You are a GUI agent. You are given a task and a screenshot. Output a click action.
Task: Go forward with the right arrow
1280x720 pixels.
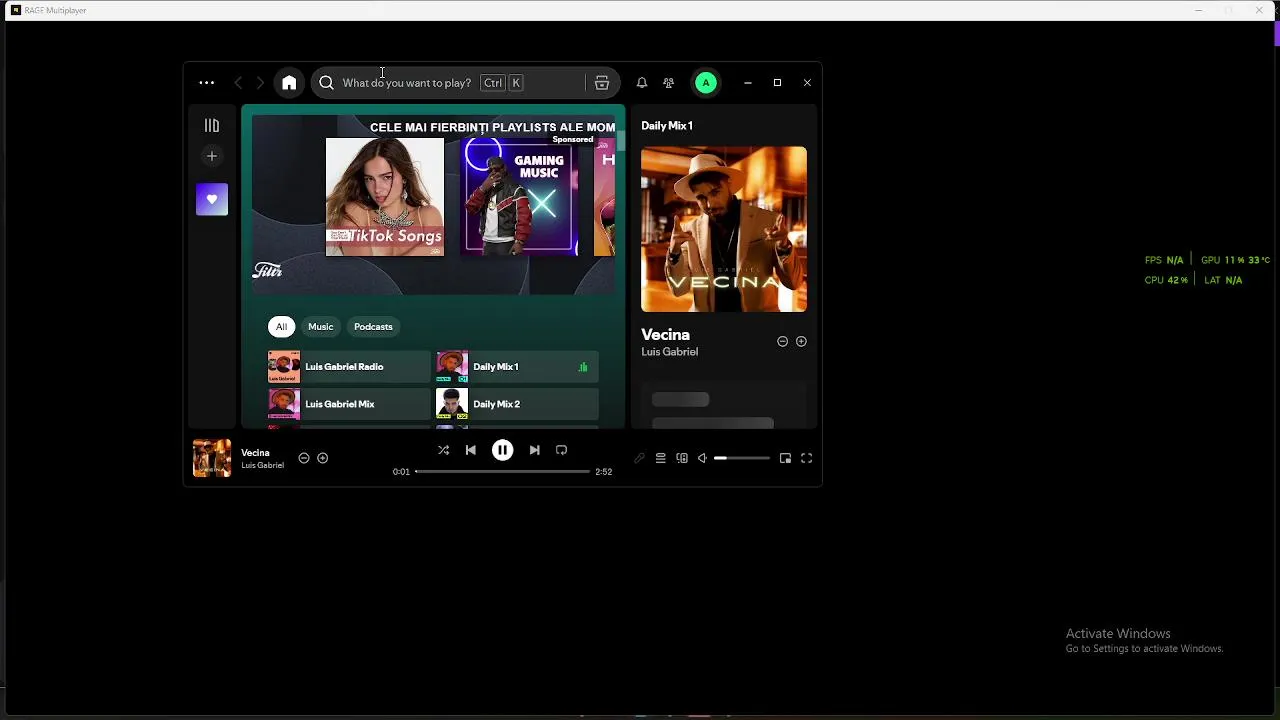[260, 83]
